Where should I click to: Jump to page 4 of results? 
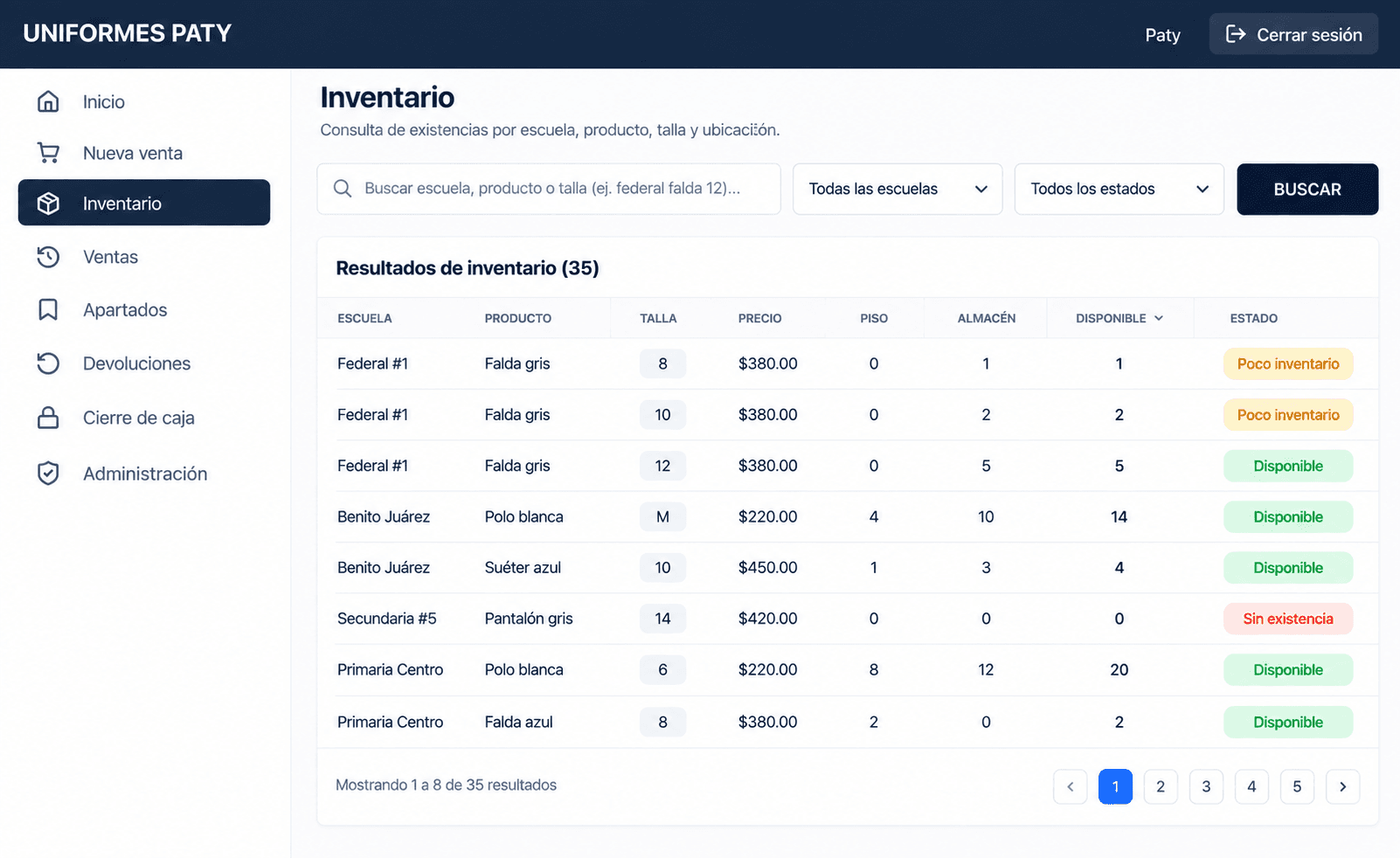pyautogui.click(x=1251, y=786)
